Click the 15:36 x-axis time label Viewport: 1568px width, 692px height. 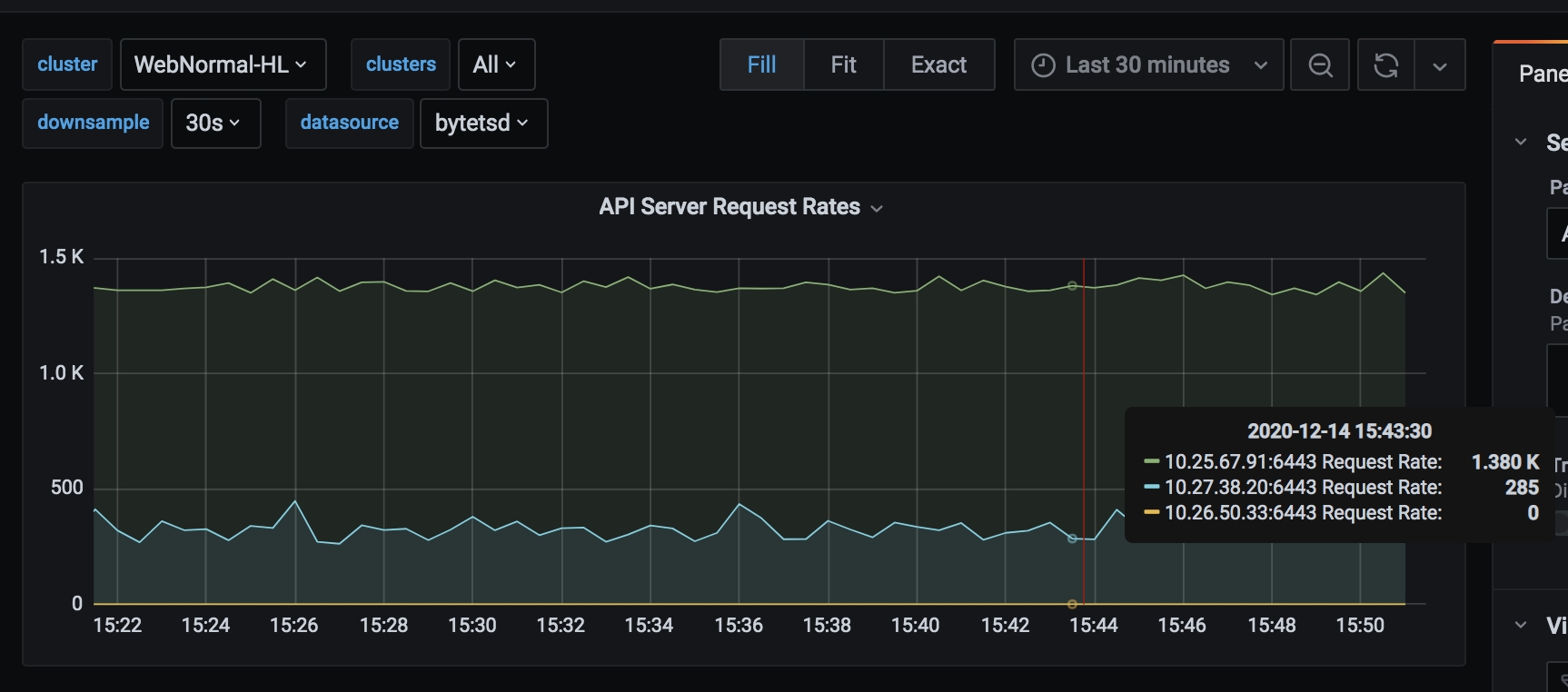pos(739,625)
